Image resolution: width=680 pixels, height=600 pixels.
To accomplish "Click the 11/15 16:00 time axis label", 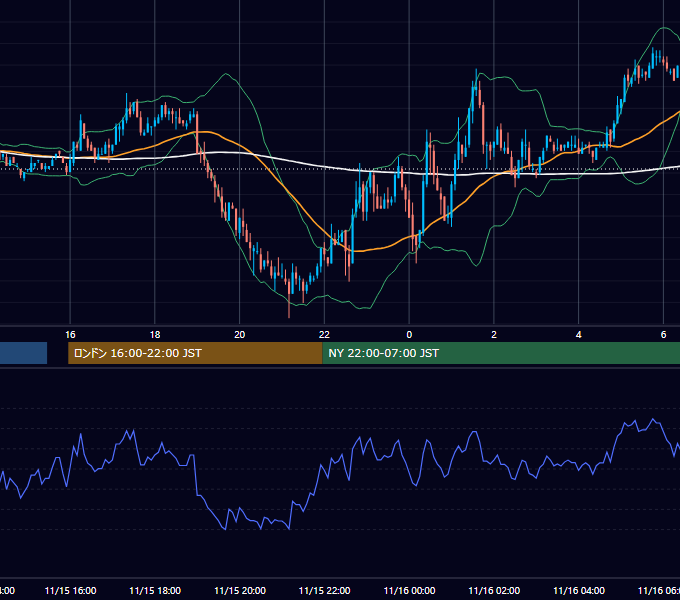I will 70,590.
